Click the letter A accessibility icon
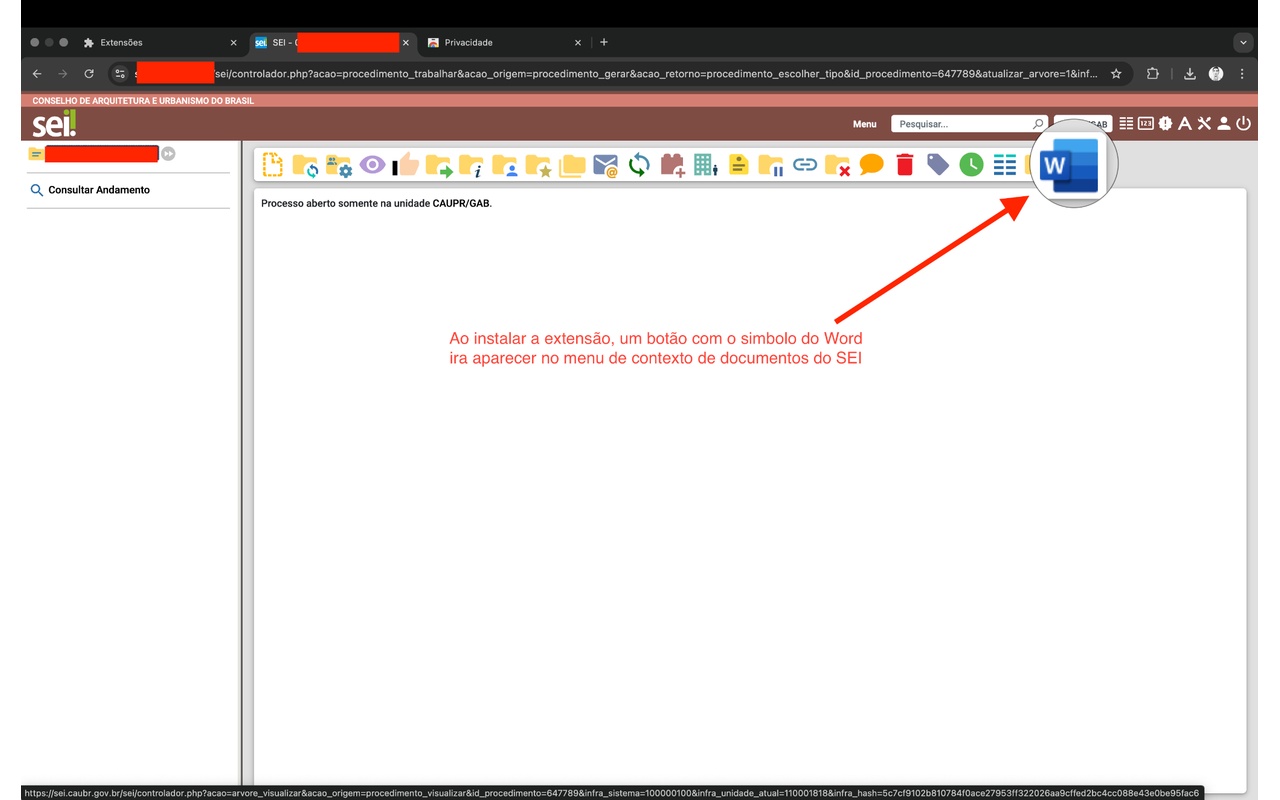Screen dimensions: 1280x800 tap(1185, 124)
